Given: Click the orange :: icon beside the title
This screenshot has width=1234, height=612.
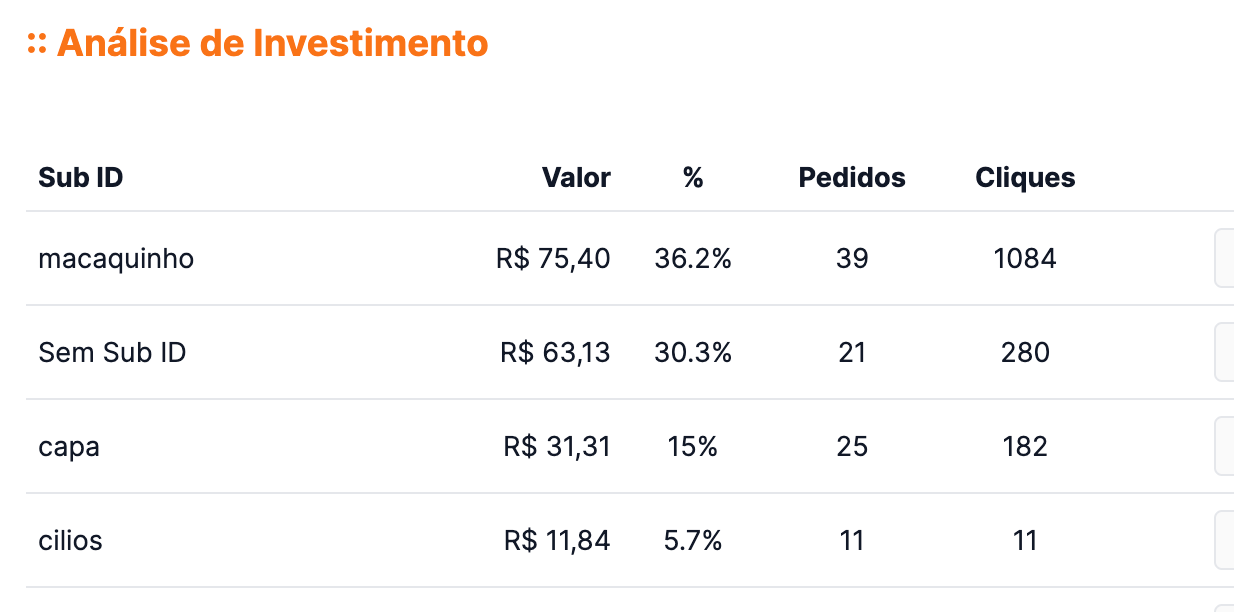Looking at the screenshot, I should point(38,43).
